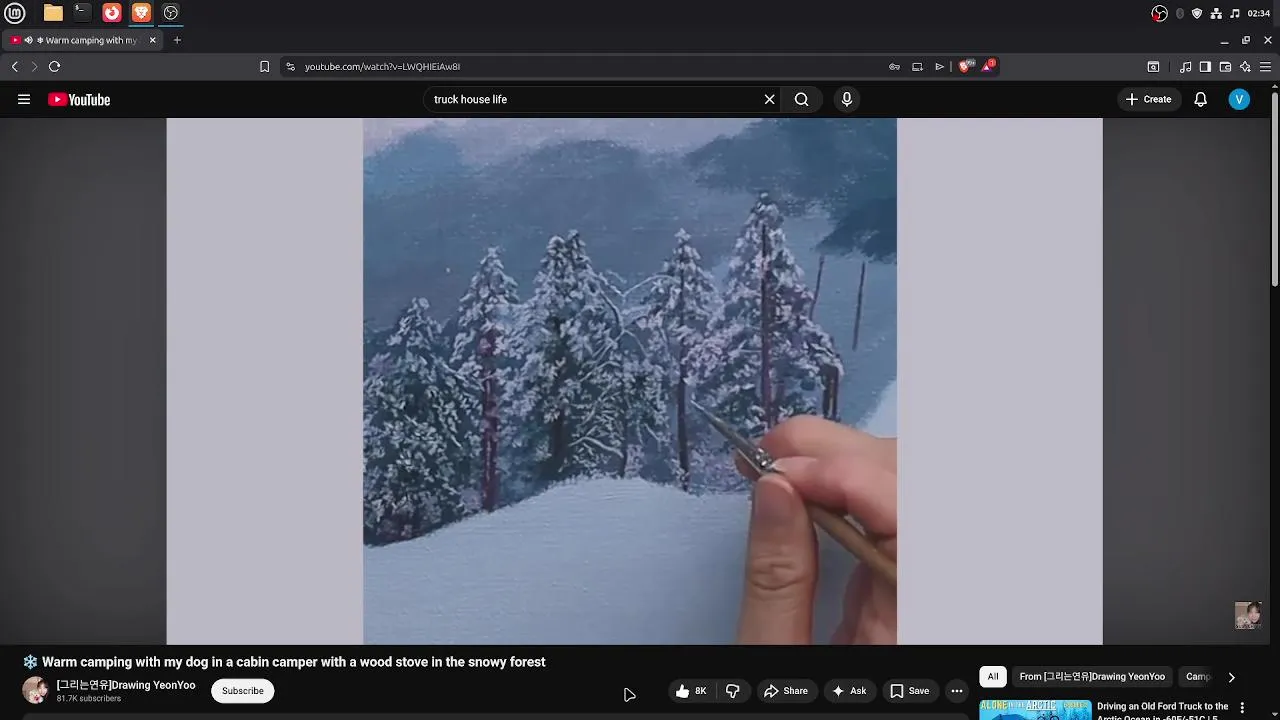Screen dimensions: 1280x720
Task: Open the YouTube guide hamburger menu
Action: pyautogui.click(x=24, y=99)
